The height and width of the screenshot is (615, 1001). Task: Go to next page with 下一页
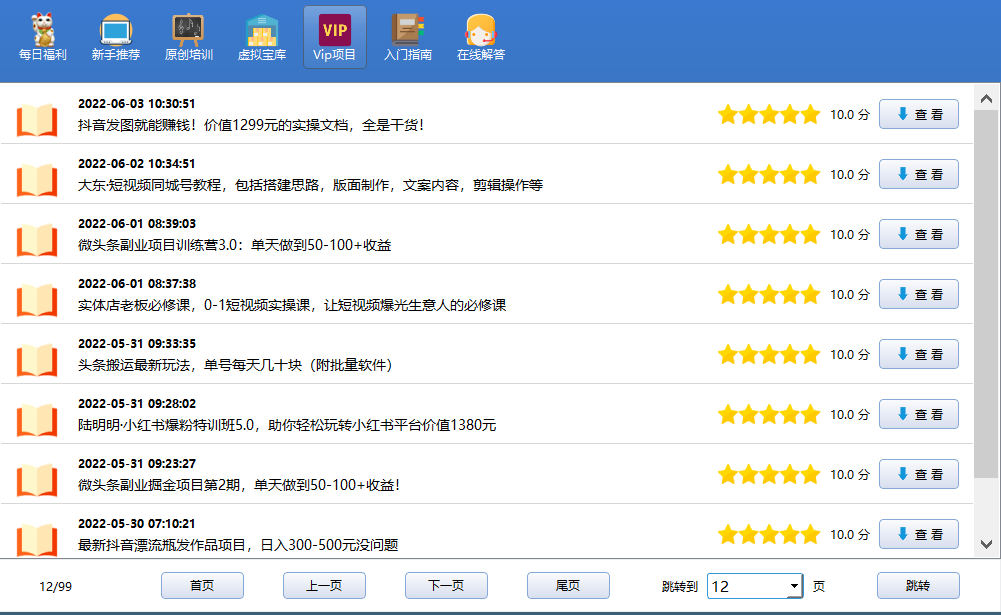coord(446,586)
